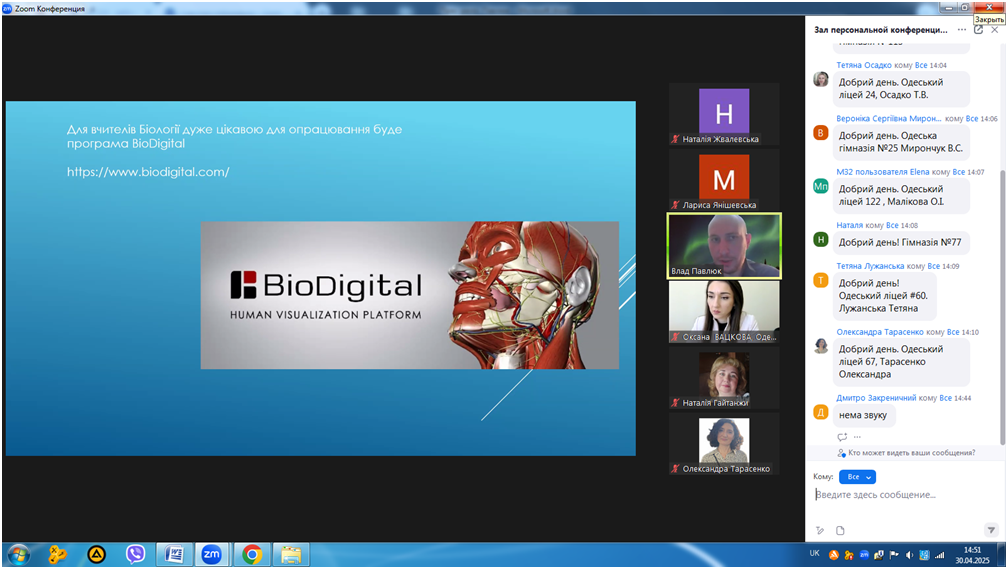Select Оксана Вацкова video tile
The image size is (1008, 569).
coord(724,312)
